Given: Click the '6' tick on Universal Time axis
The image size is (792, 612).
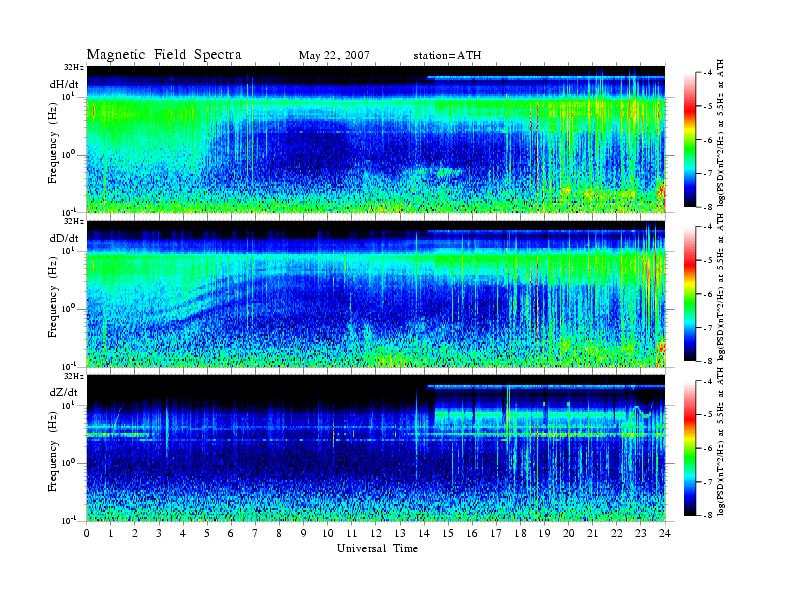Looking at the screenshot, I should (231, 533).
